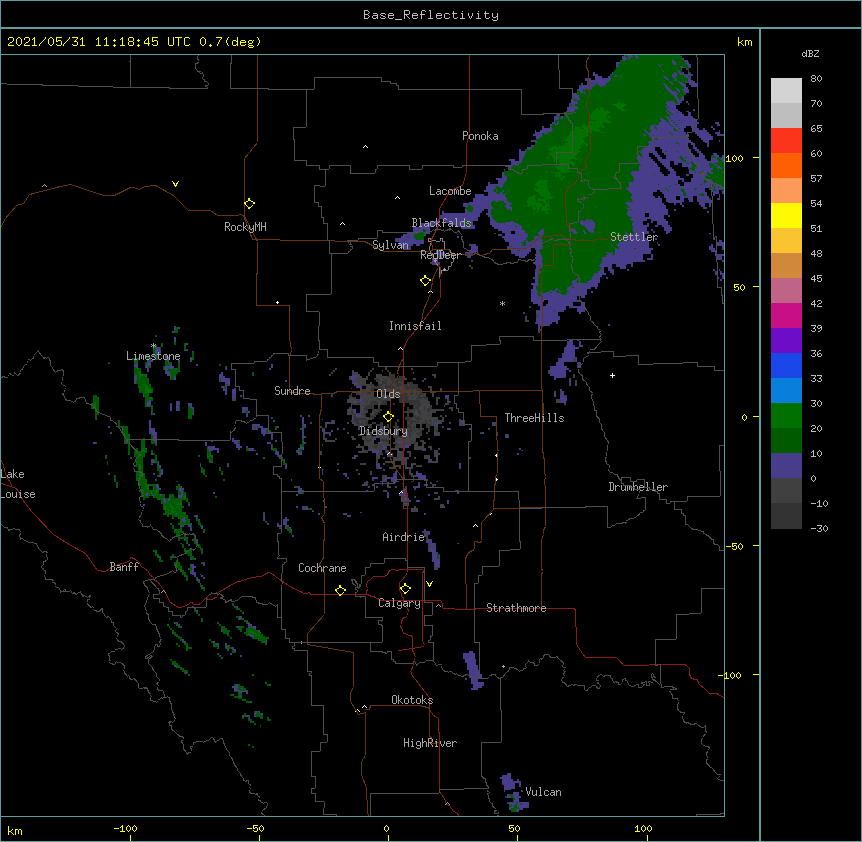The height and width of the screenshot is (842, 862).
Task: Click the RedDeer city label
Action: click(x=440, y=255)
